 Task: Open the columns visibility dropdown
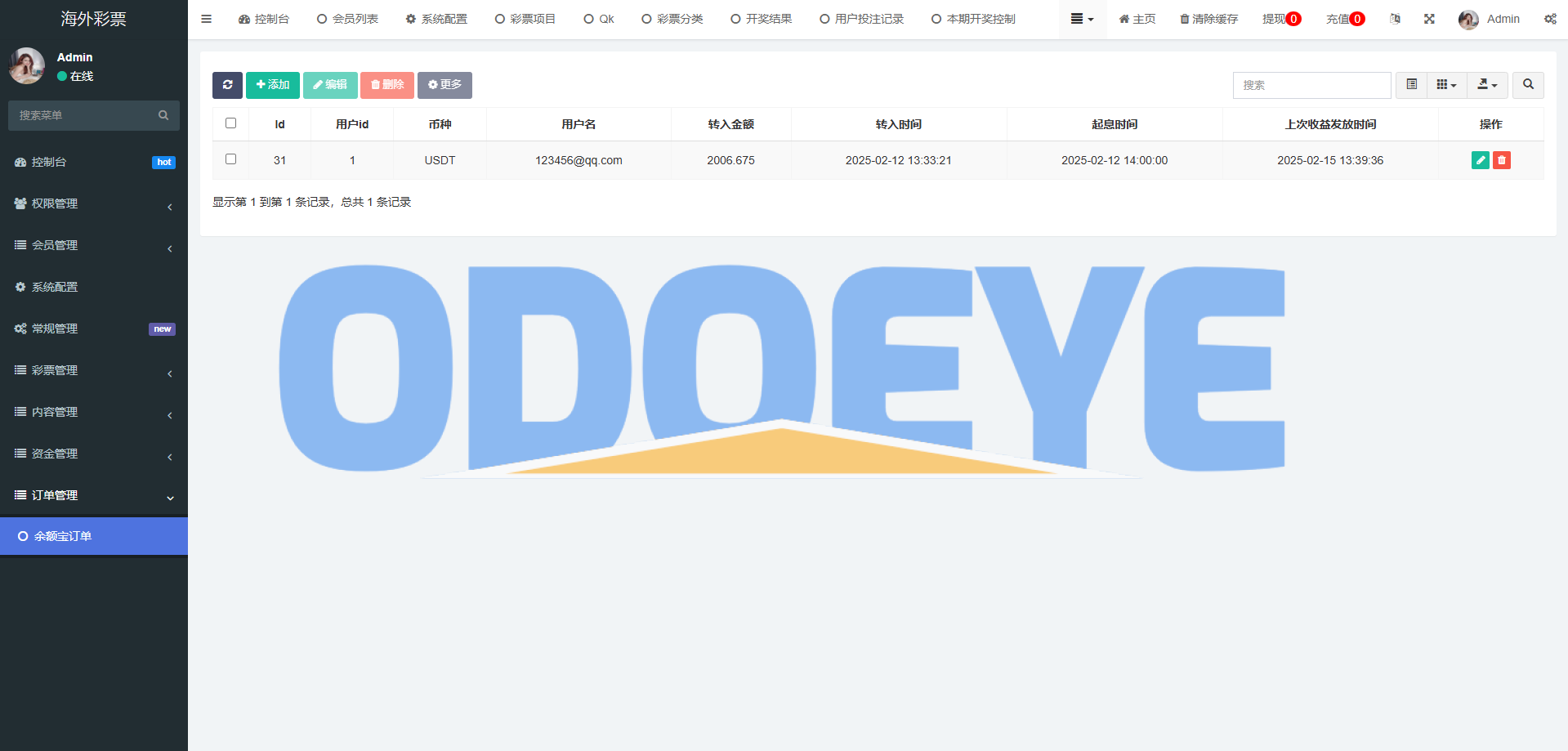pos(1446,85)
